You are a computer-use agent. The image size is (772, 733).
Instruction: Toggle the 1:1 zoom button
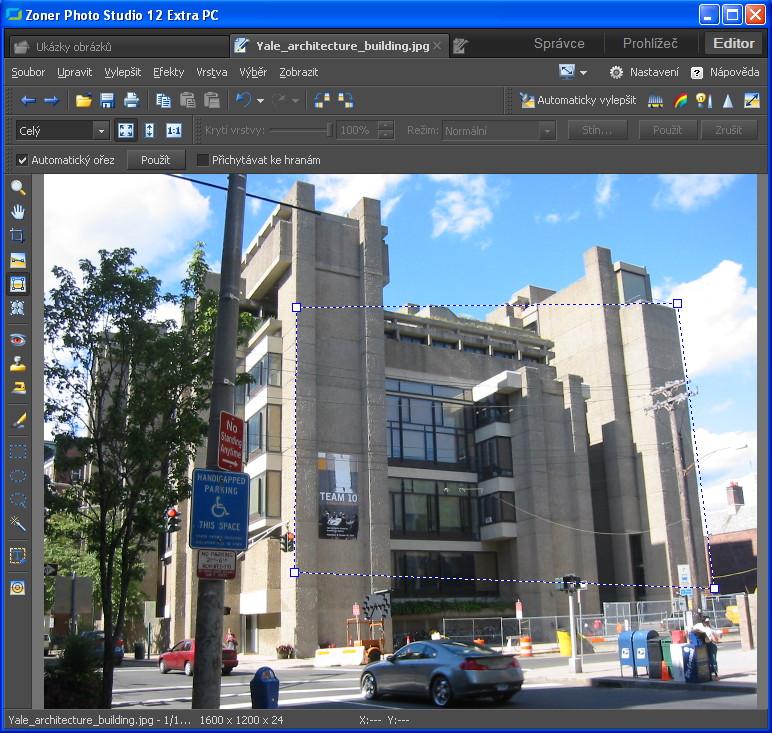[174, 131]
